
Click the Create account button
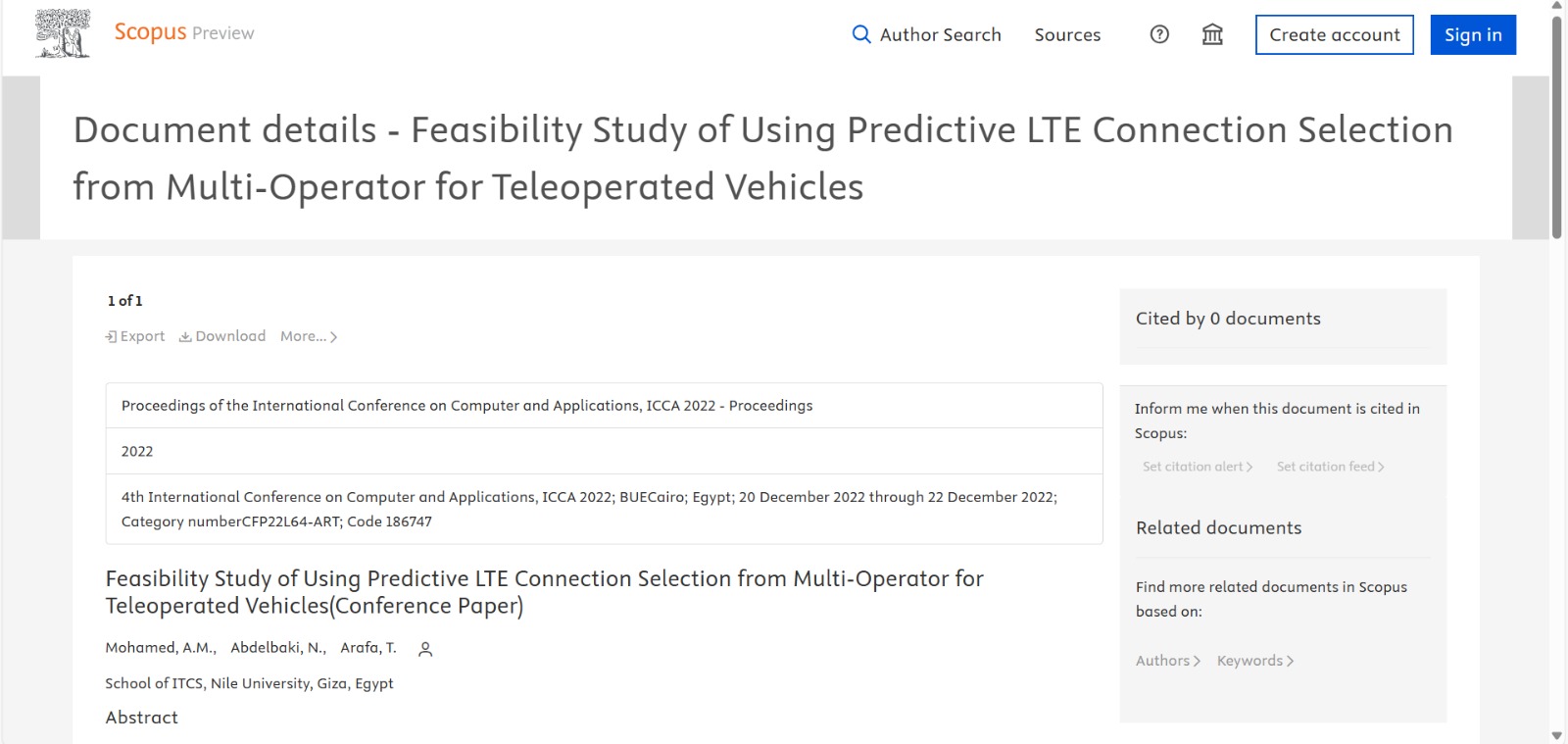click(1334, 34)
